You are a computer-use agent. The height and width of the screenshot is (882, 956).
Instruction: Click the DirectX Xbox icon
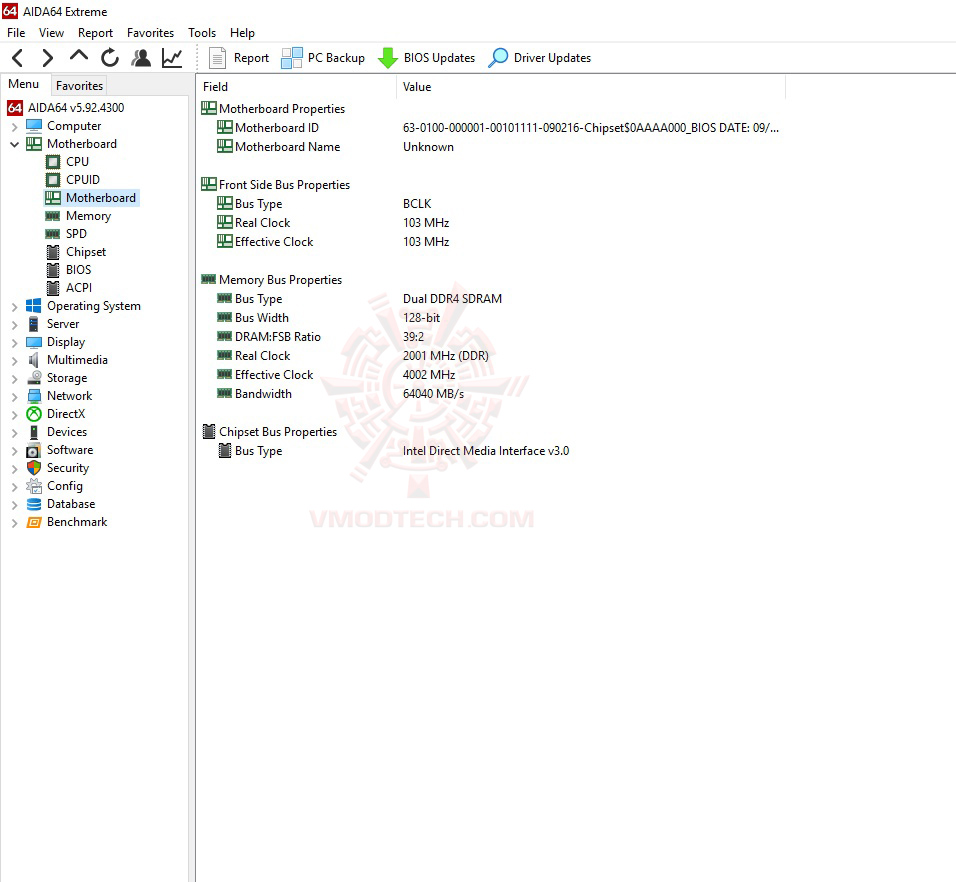pyautogui.click(x=34, y=414)
